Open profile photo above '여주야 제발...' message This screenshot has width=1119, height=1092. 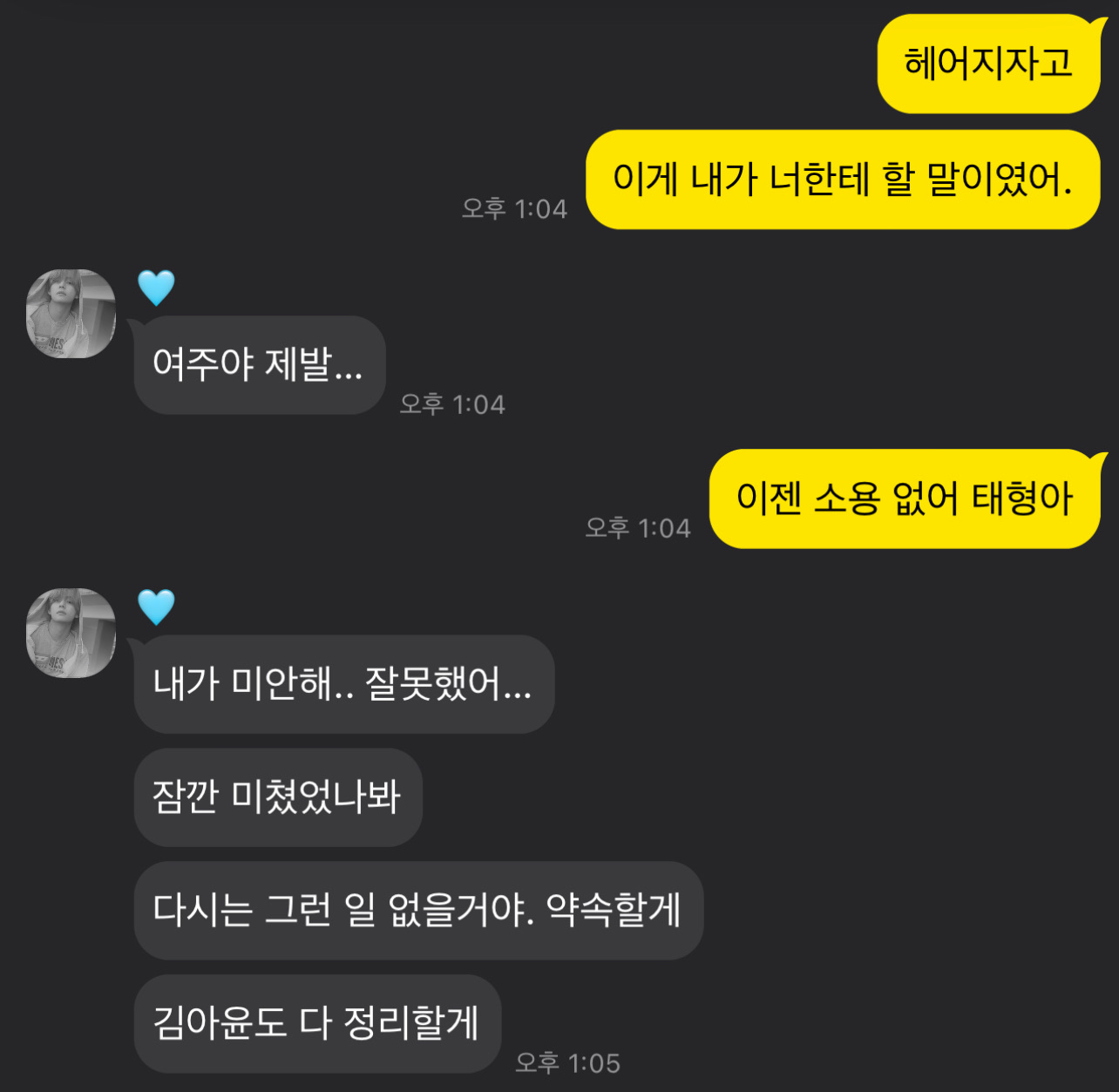(x=71, y=314)
